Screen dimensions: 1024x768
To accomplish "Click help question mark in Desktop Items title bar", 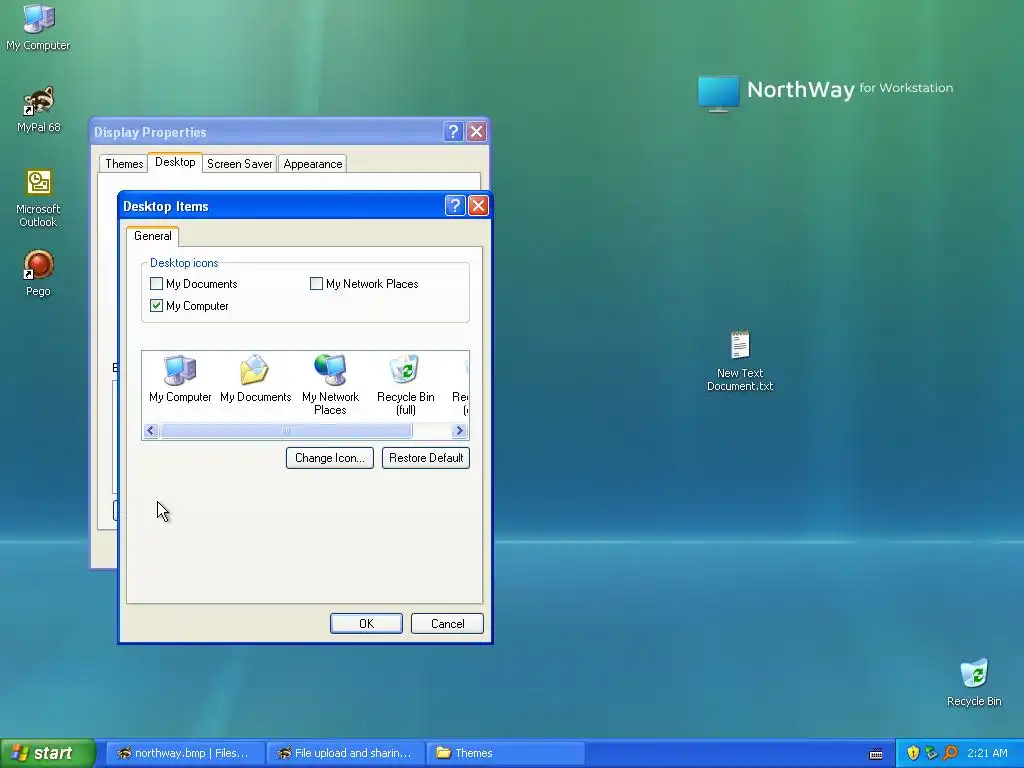I will pyautogui.click(x=455, y=206).
